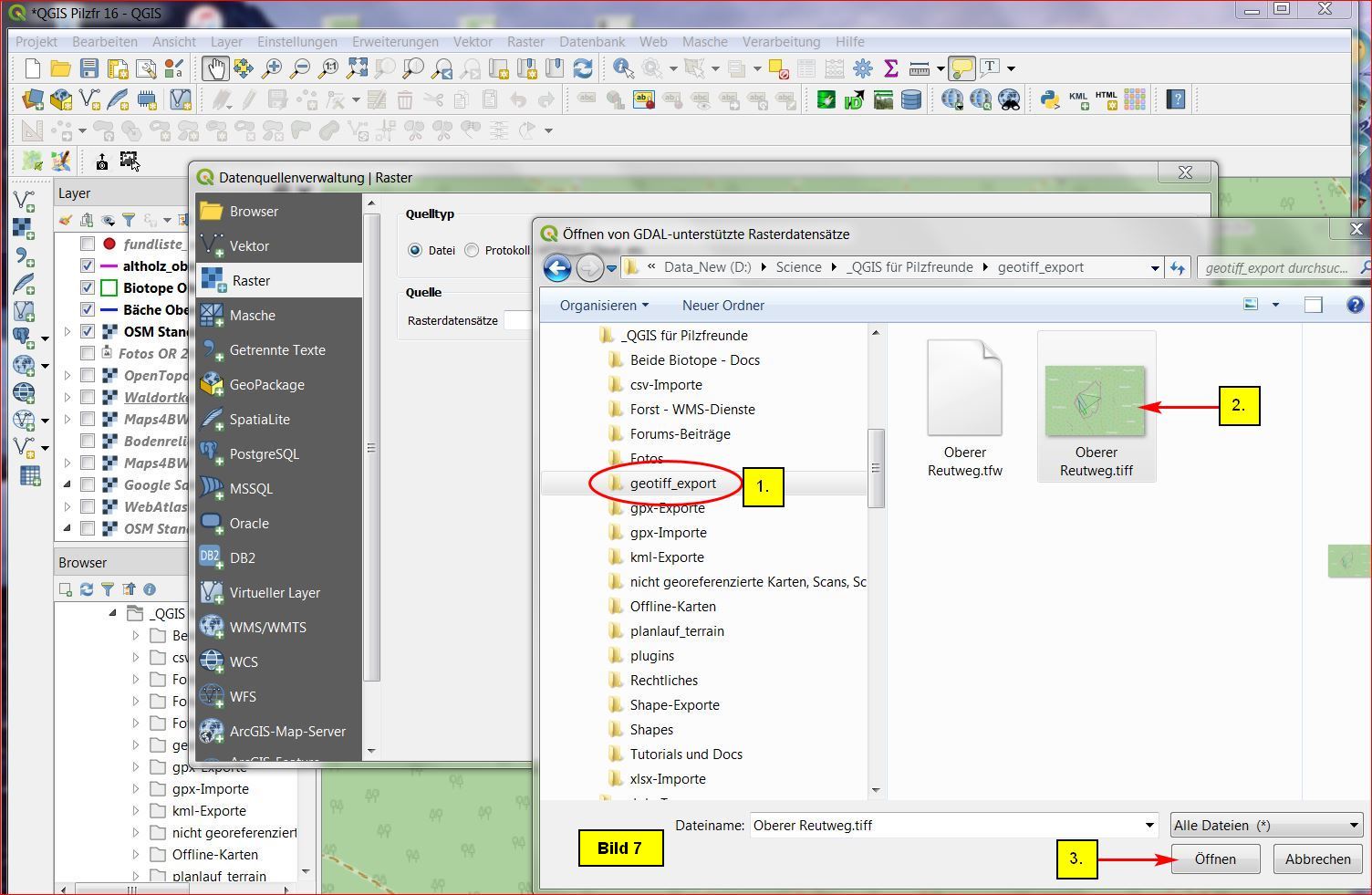The image size is (1372, 895).
Task: Select the Oberer Reutweg.tiff thumbnail
Action: click(x=1096, y=402)
